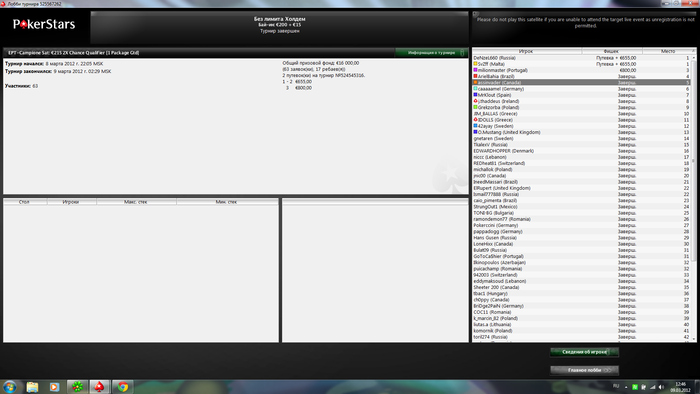Open tournament information button
Screen dimensions: 700x394
(431, 53)
